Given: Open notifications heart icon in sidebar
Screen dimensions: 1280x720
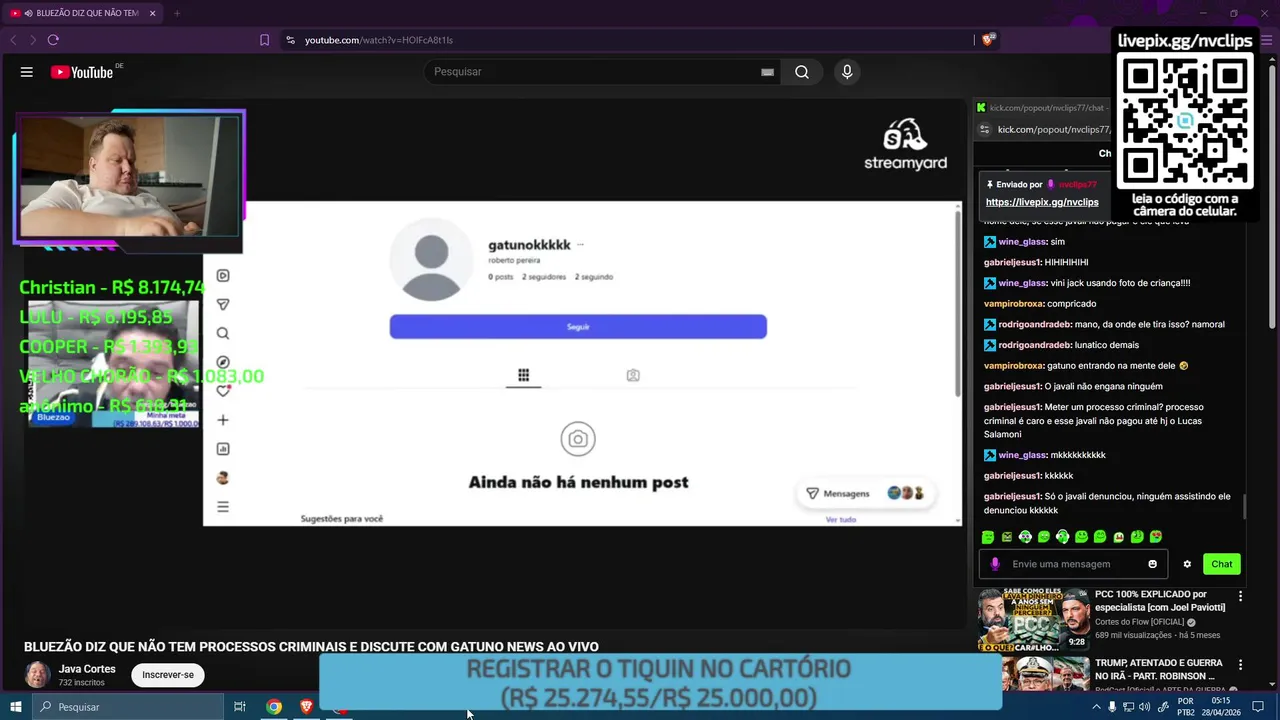Looking at the screenshot, I should coord(223,391).
